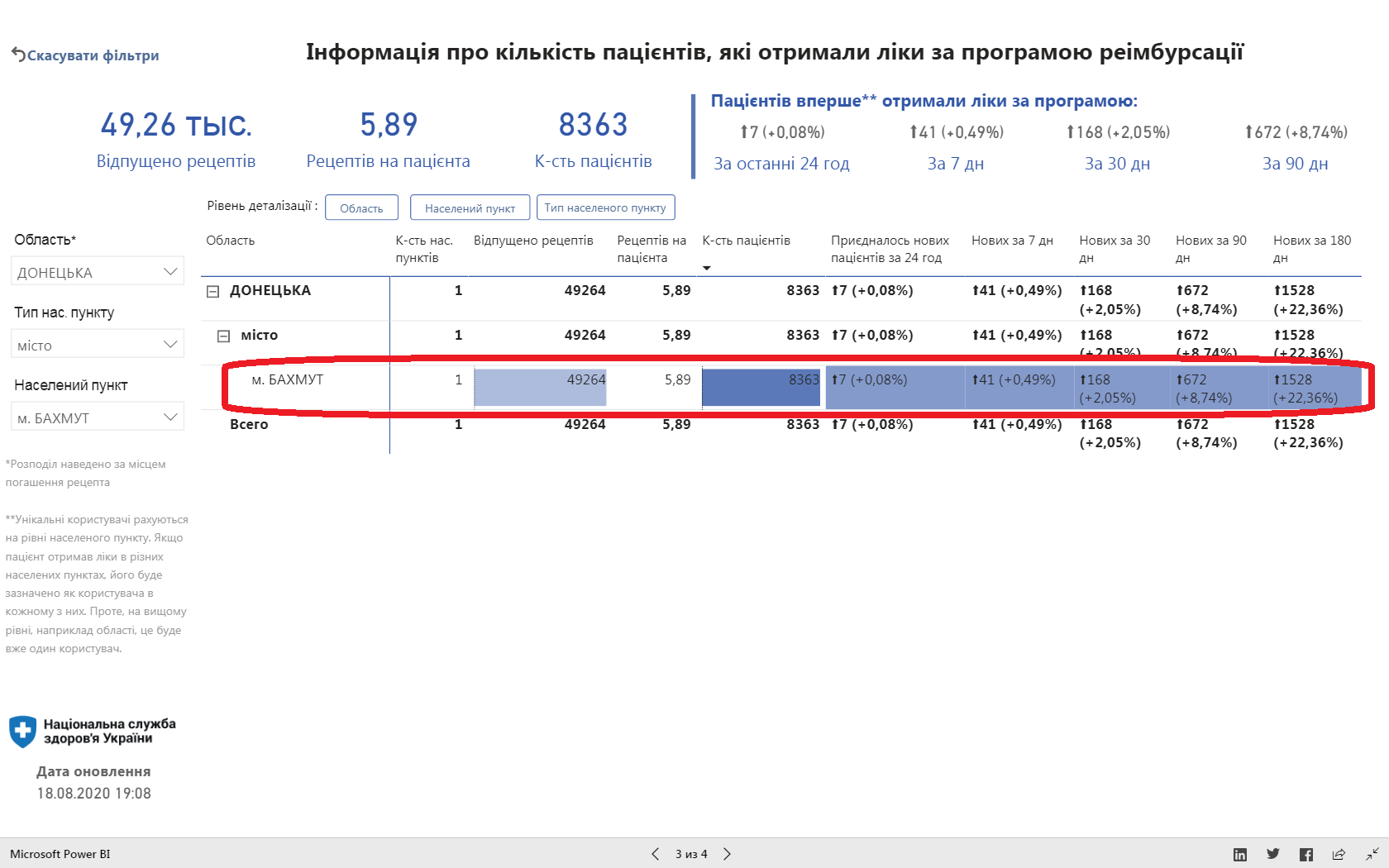The height and width of the screenshot is (868, 1389).
Task: Share report on Twitter
Action: pyautogui.click(x=1273, y=854)
